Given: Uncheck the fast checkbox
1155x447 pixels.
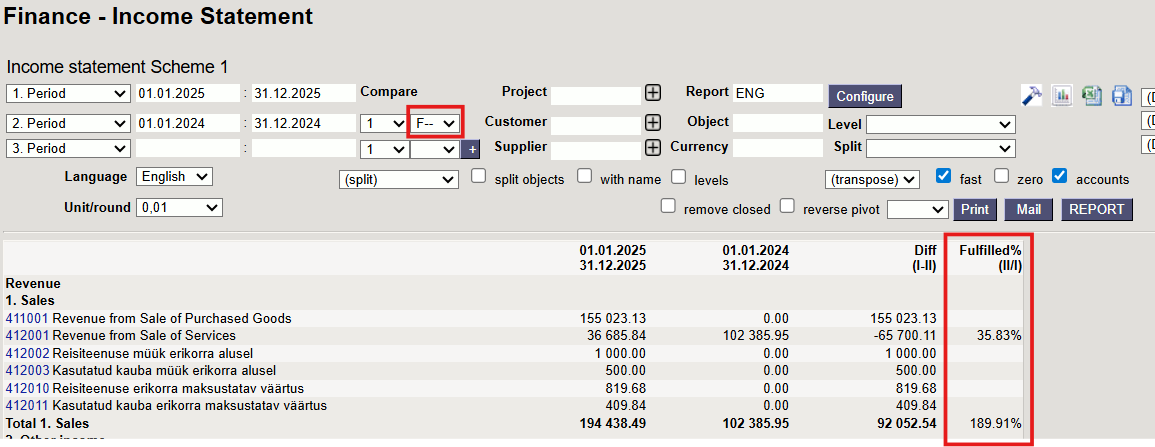Looking at the screenshot, I should point(943,177).
